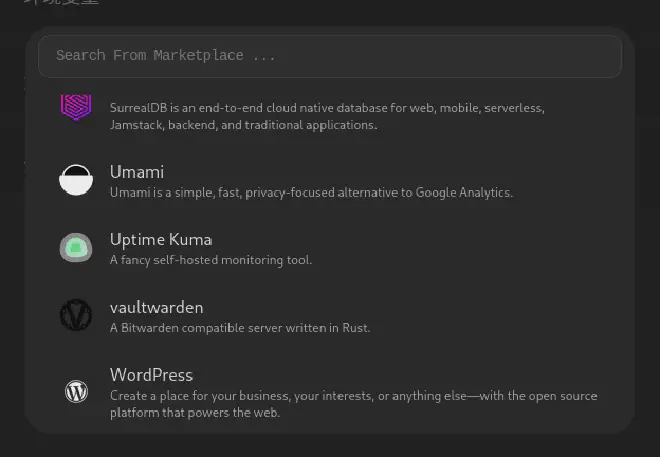The image size is (660, 457).
Task: Focus the Search From Marketplace field
Action: pos(330,56)
